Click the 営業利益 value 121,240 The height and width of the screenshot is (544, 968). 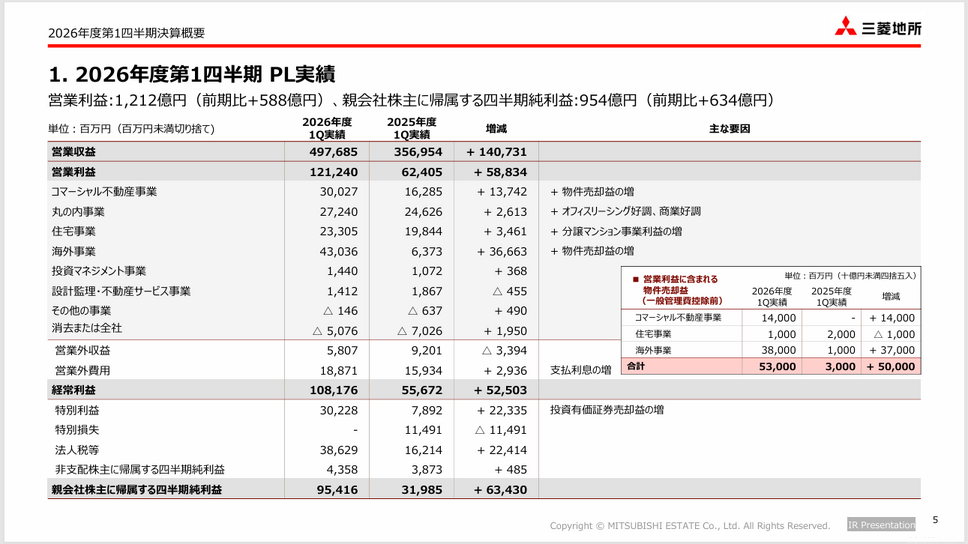333,172
